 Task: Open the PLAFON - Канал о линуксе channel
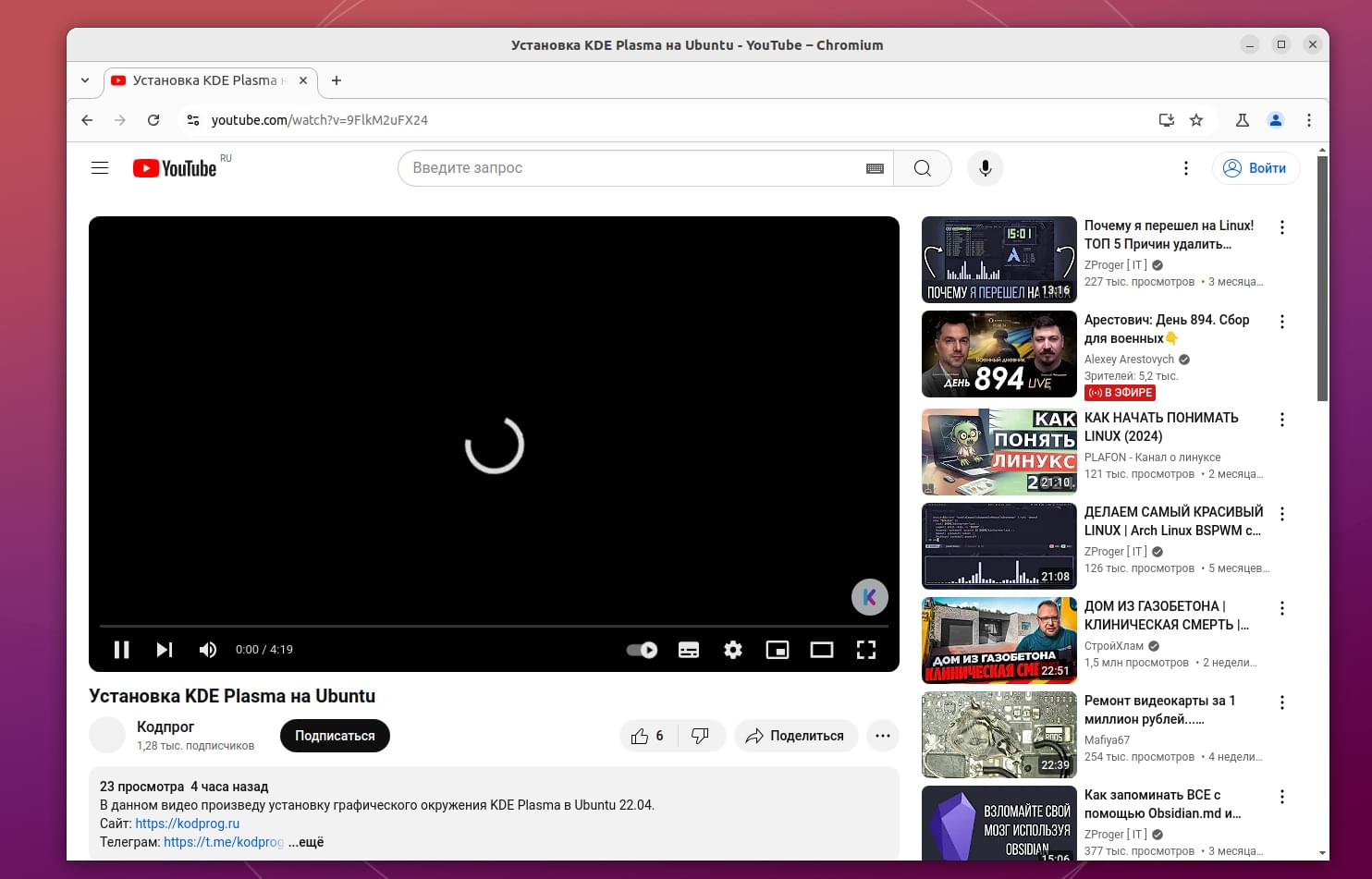pyautogui.click(x=1153, y=458)
